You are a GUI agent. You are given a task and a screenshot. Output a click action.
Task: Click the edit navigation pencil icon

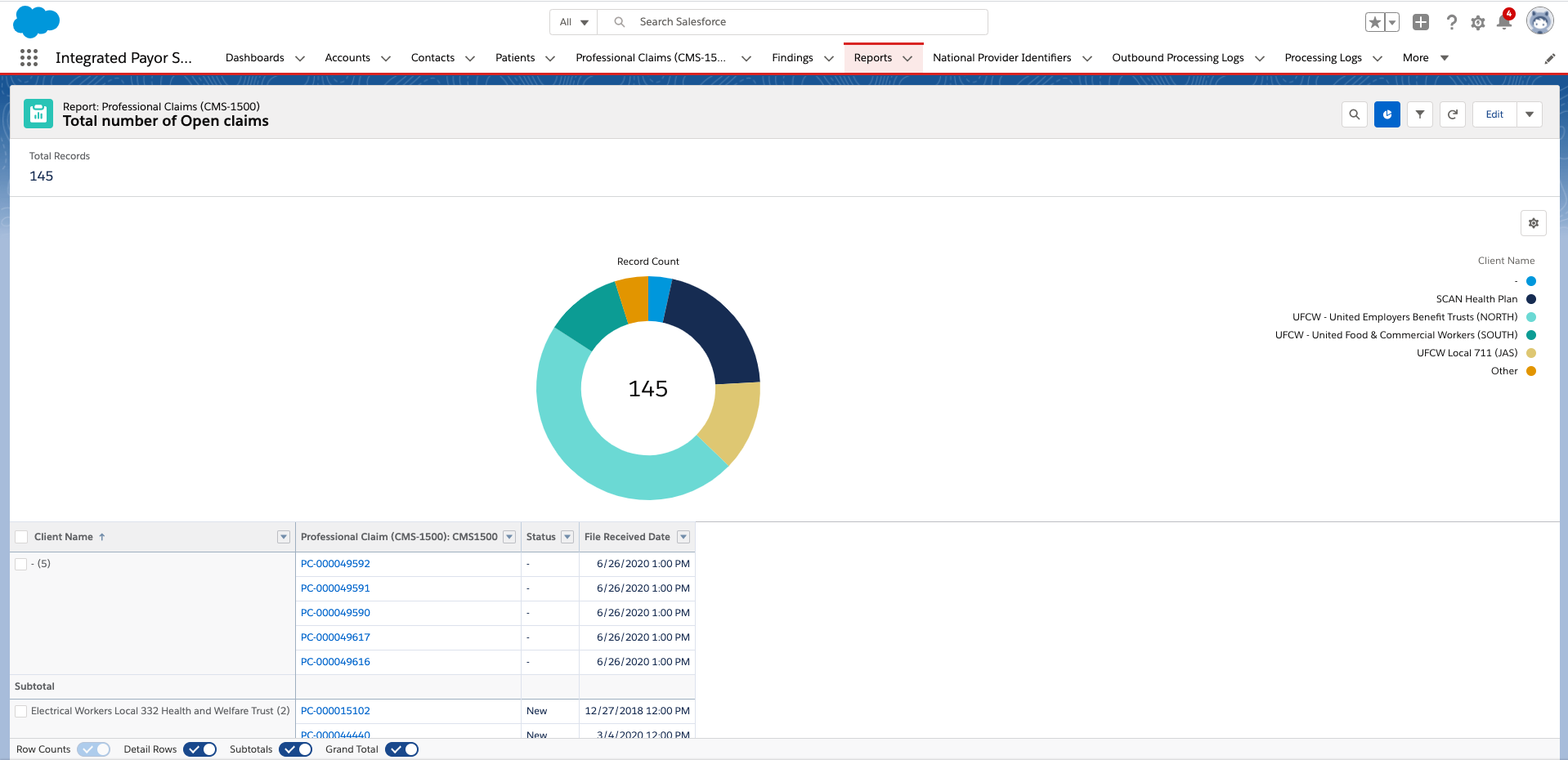coord(1550,58)
